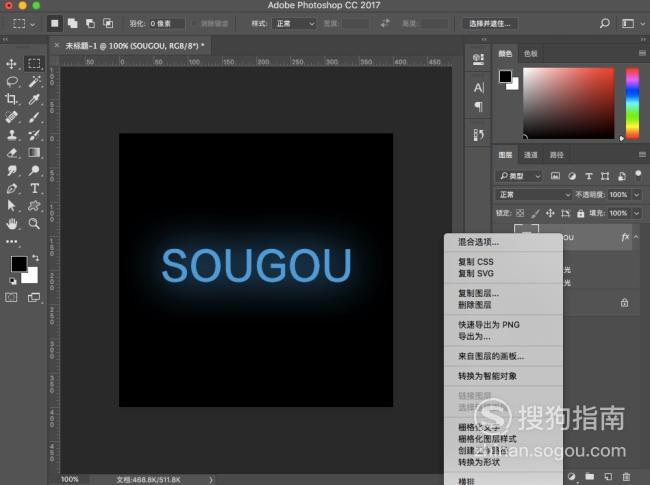
Task: Select the Rectangular Marquee tool
Action: pos(34,63)
